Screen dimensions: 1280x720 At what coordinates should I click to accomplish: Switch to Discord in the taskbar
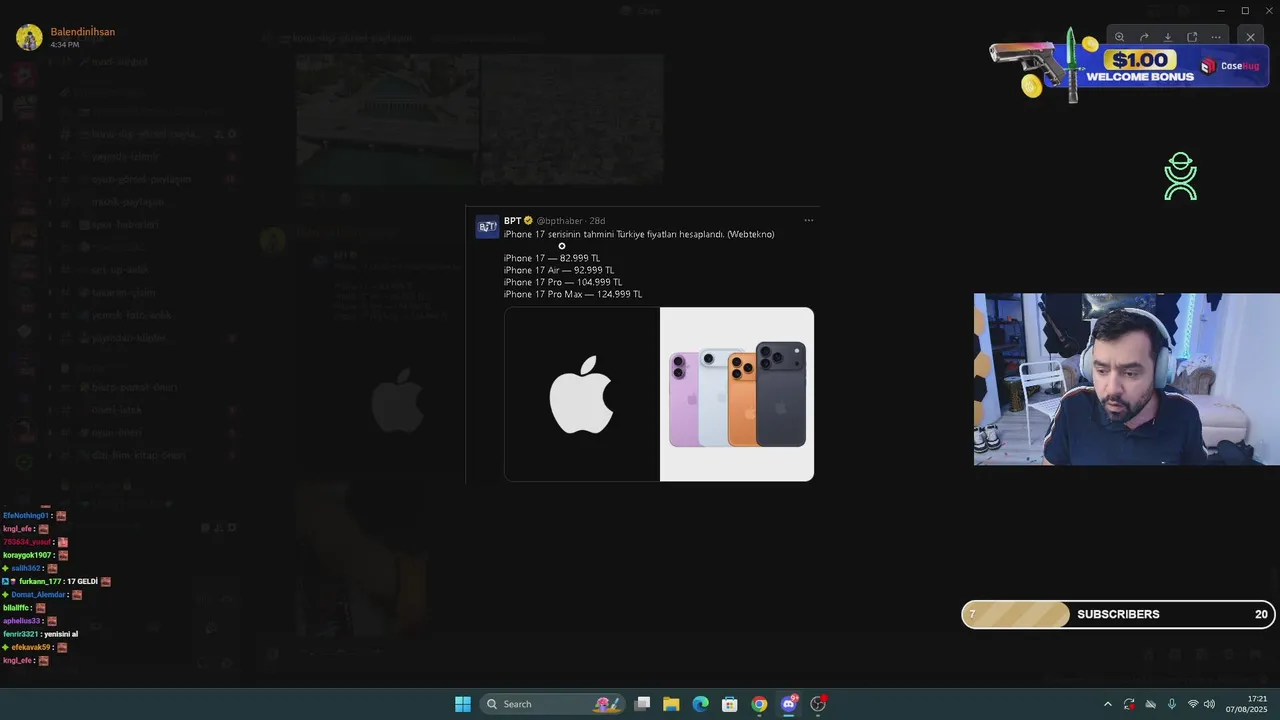pos(789,704)
